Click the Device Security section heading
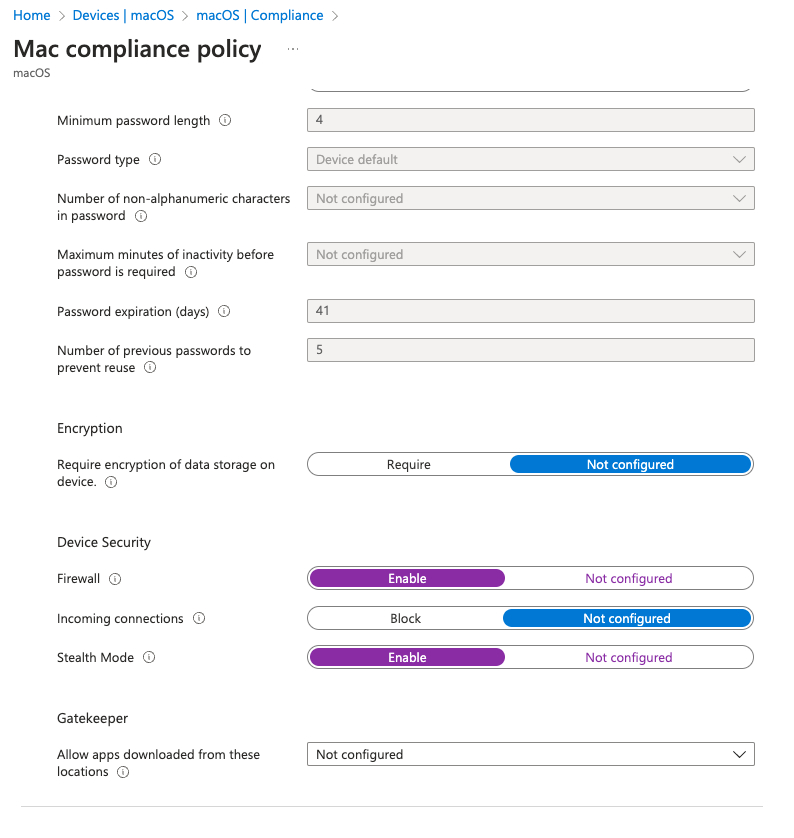Viewport: 794px width, 838px height. (104, 542)
